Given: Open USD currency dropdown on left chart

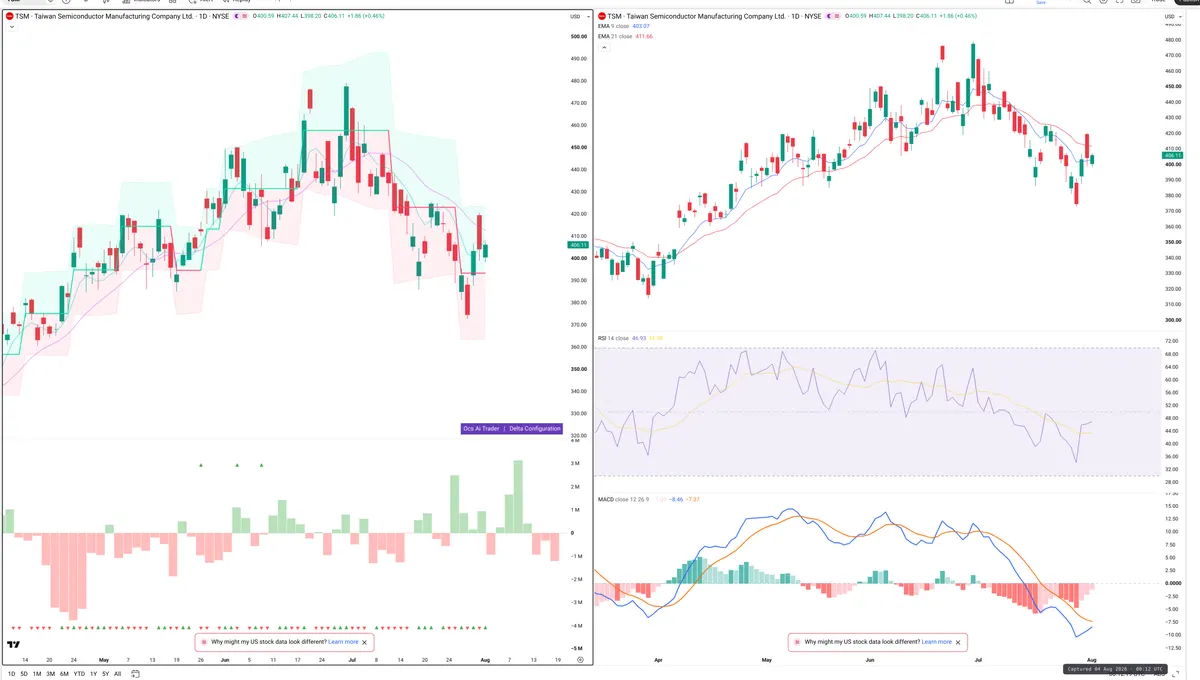Looking at the screenshot, I should pos(577,17).
